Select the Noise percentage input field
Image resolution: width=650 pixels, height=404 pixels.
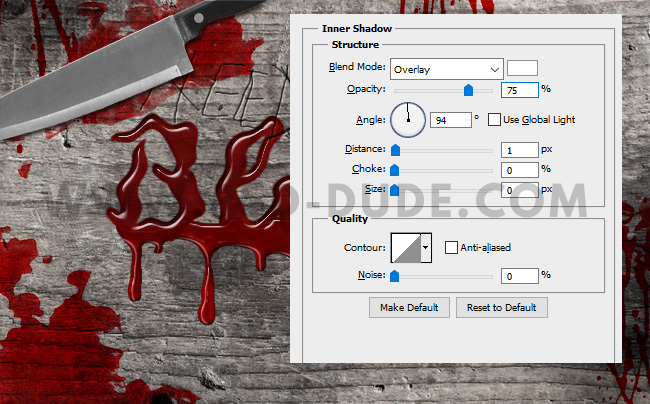[518, 275]
